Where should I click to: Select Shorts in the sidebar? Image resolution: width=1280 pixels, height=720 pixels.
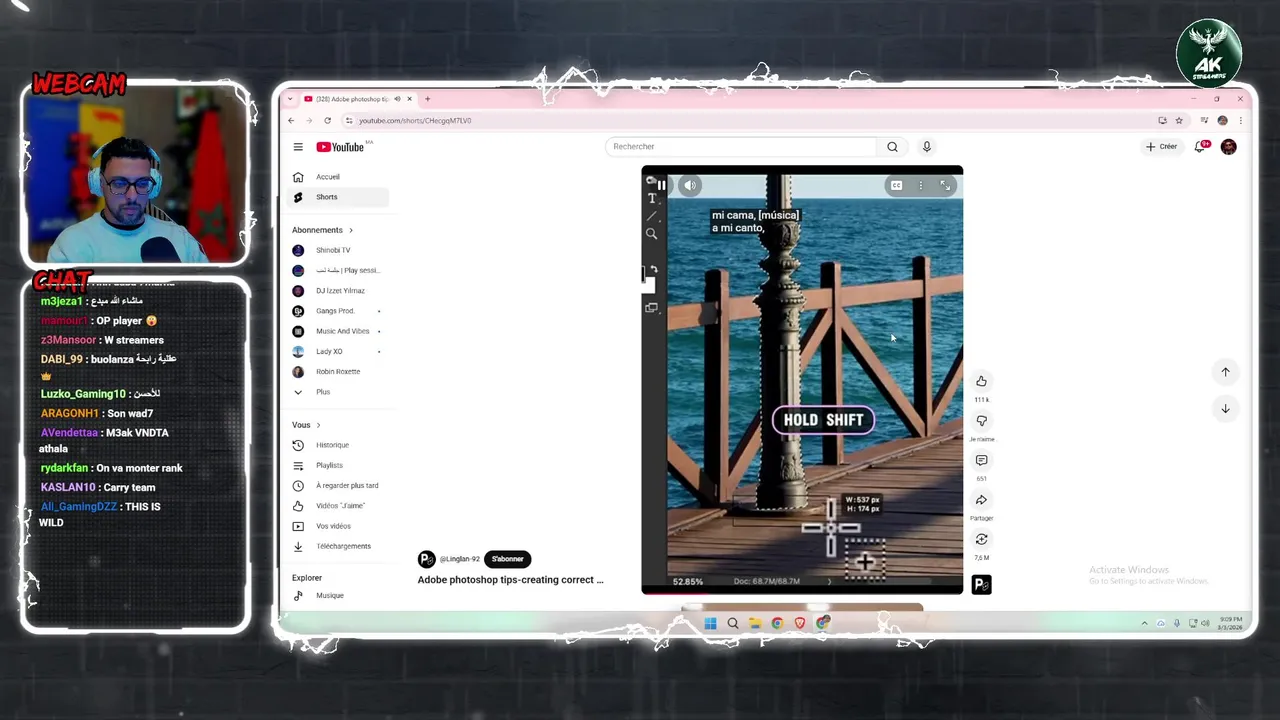337,197
